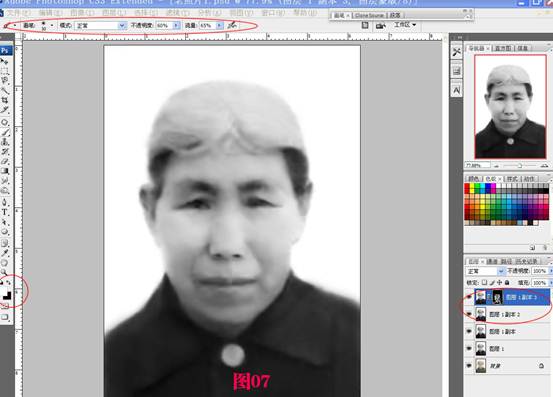
Task: Click the layer mask thumbnail of top layer
Action: (x=497, y=297)
